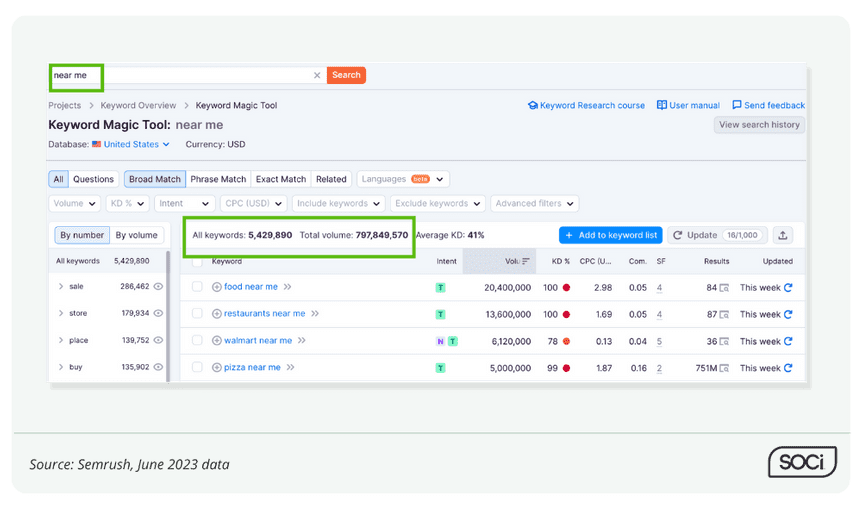862x517 pixels.
Task: Click plus icon beside walmart near me
Action: pyautogui.click(x=217, y=341)
